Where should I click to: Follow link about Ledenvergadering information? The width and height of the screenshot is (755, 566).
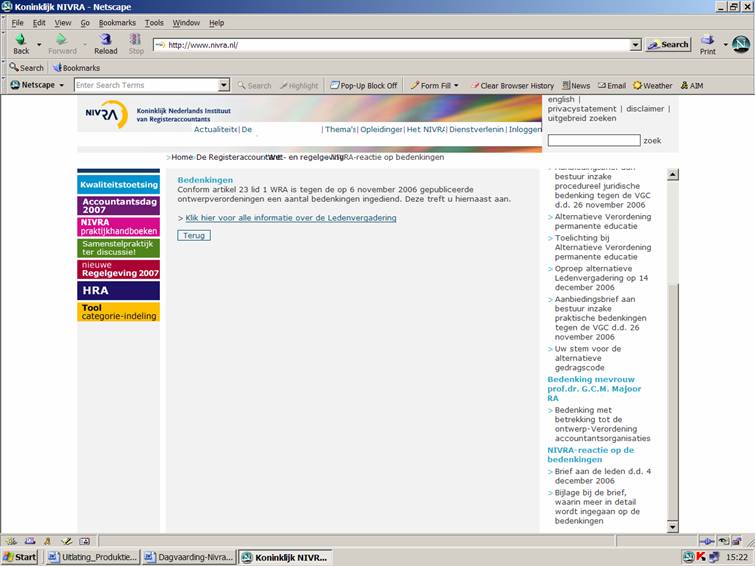point(291,218)
